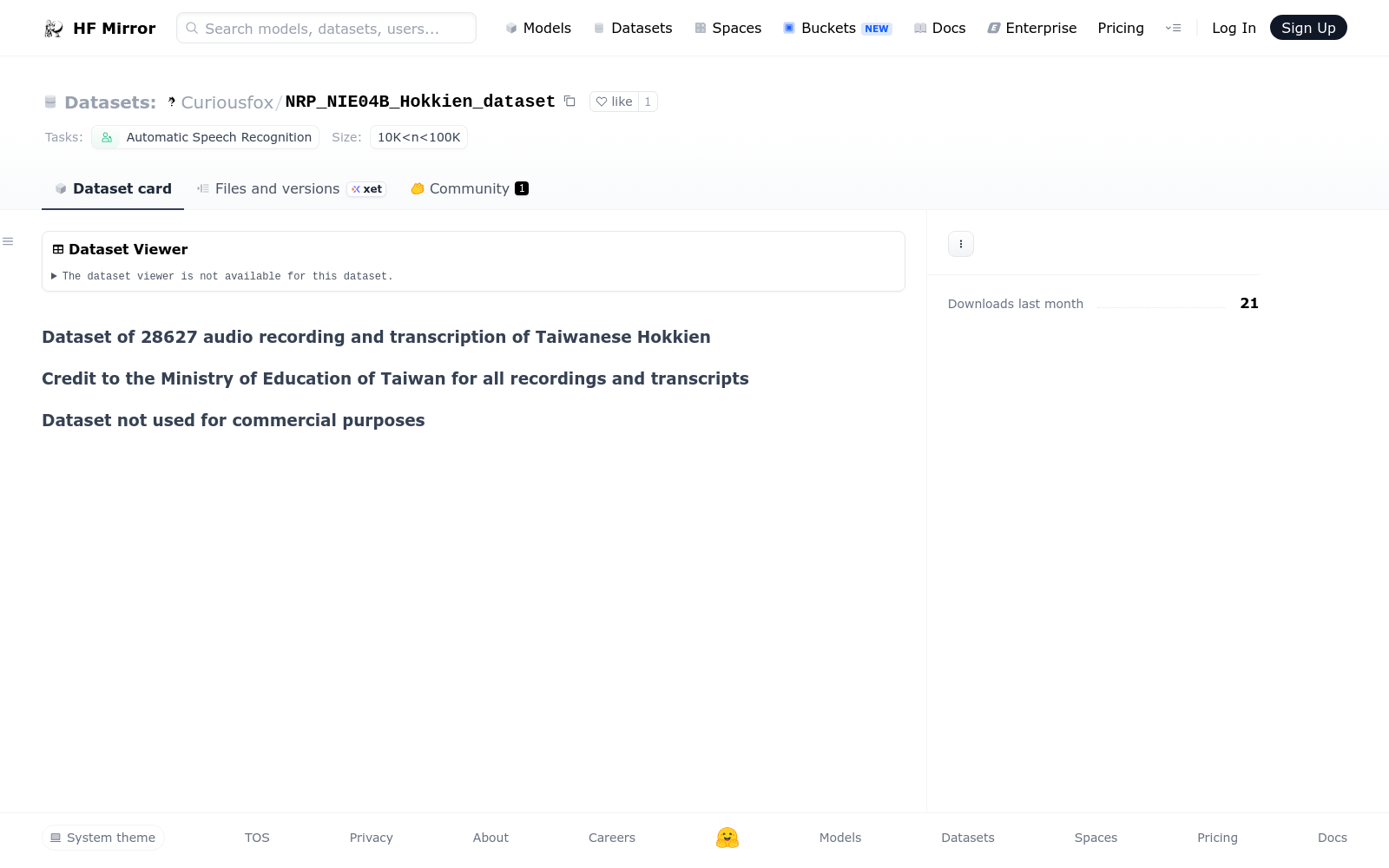Click the hugging face emoji in the footer
Image resolution: width=1389 pixels, height=868 pixels.
[727, 838]
